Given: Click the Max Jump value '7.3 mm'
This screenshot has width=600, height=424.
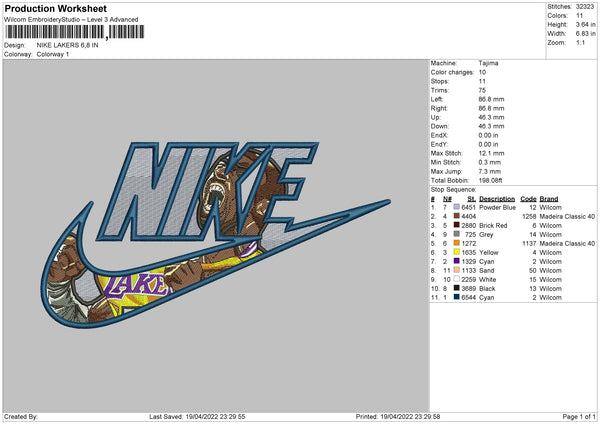Looking at the screenshot, I should coord(489,171).
